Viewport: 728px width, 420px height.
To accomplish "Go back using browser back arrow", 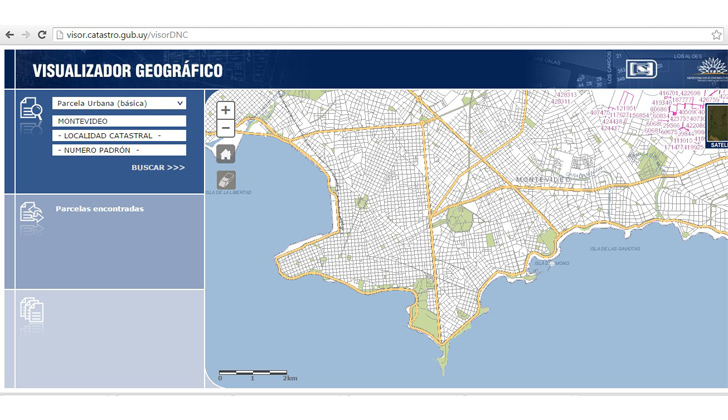I will click(x=9, y=35).
